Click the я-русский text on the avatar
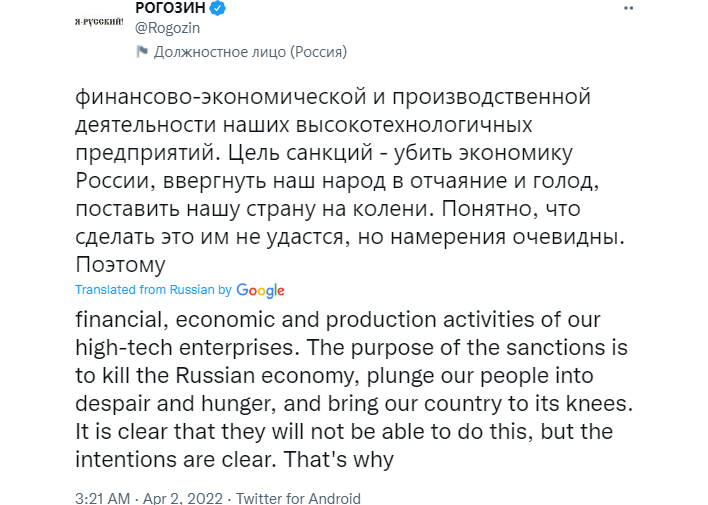 [x=99, y=21]
